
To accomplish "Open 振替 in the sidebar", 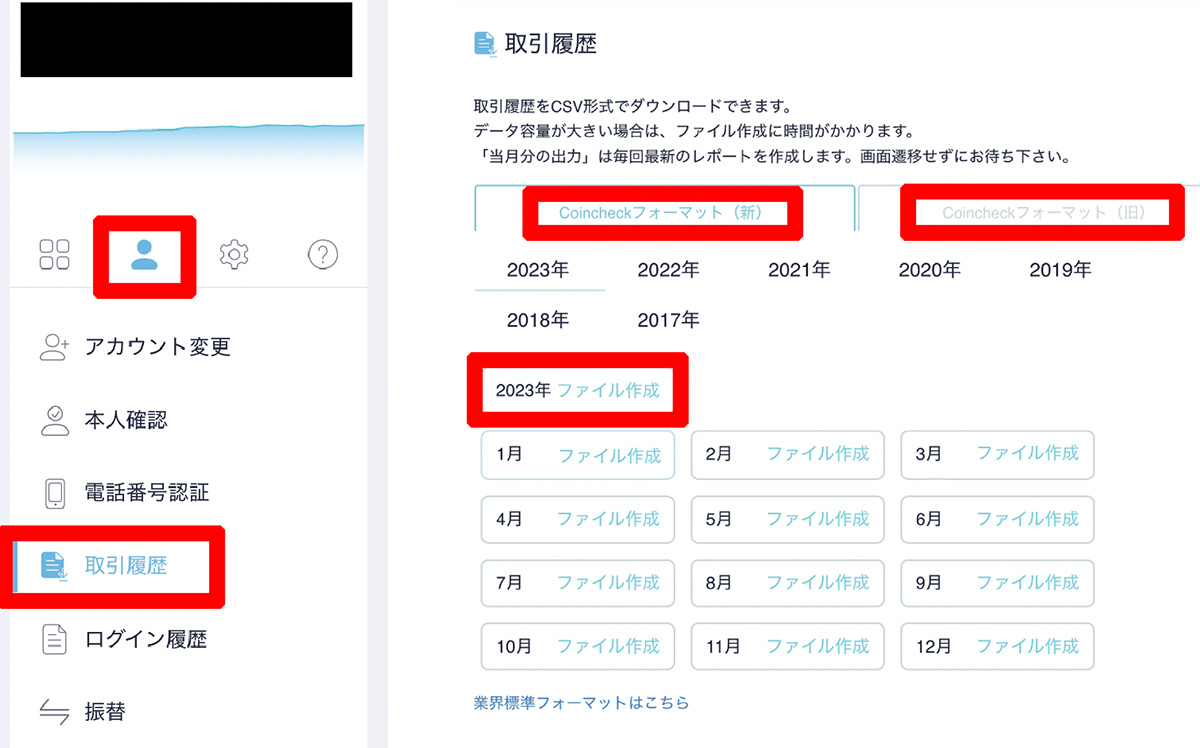I will (105, 712).
